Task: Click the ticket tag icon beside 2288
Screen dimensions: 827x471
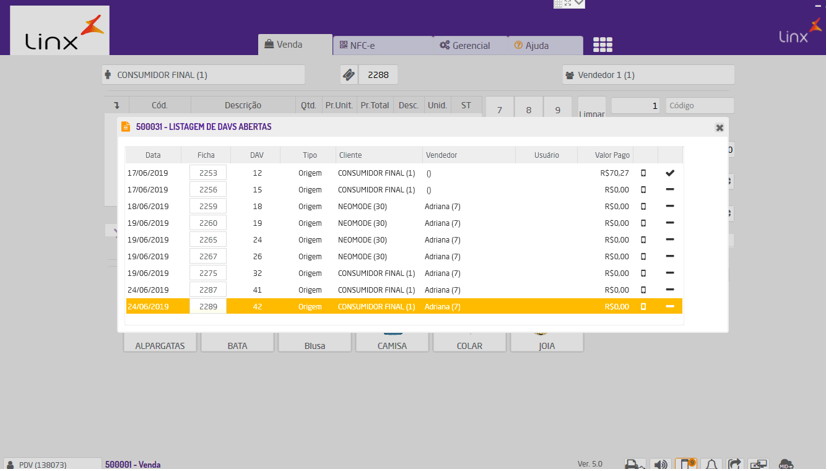Action: pyautogui.click(x=348, y=75)
